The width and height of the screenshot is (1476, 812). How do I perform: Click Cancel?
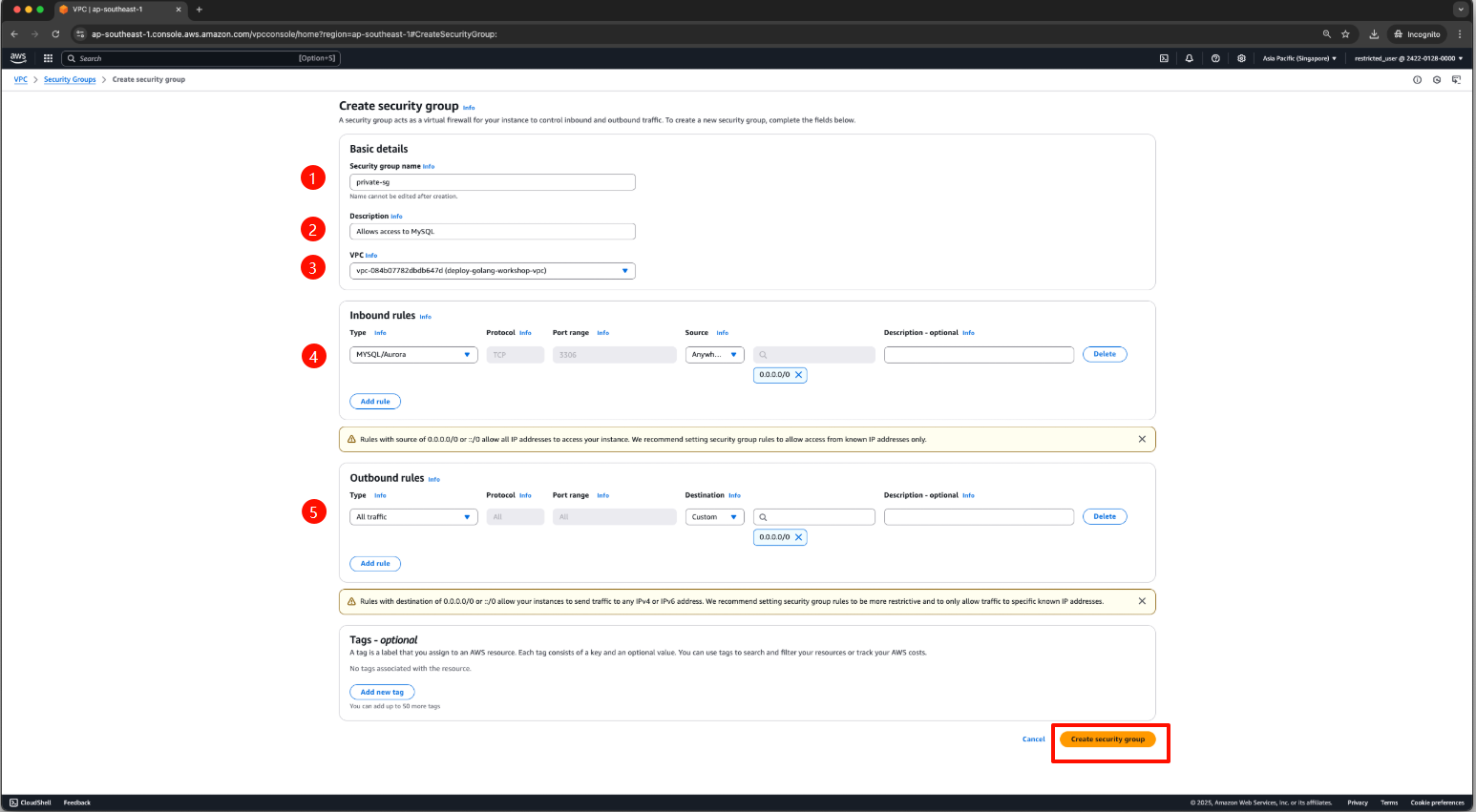[1034, 739]
